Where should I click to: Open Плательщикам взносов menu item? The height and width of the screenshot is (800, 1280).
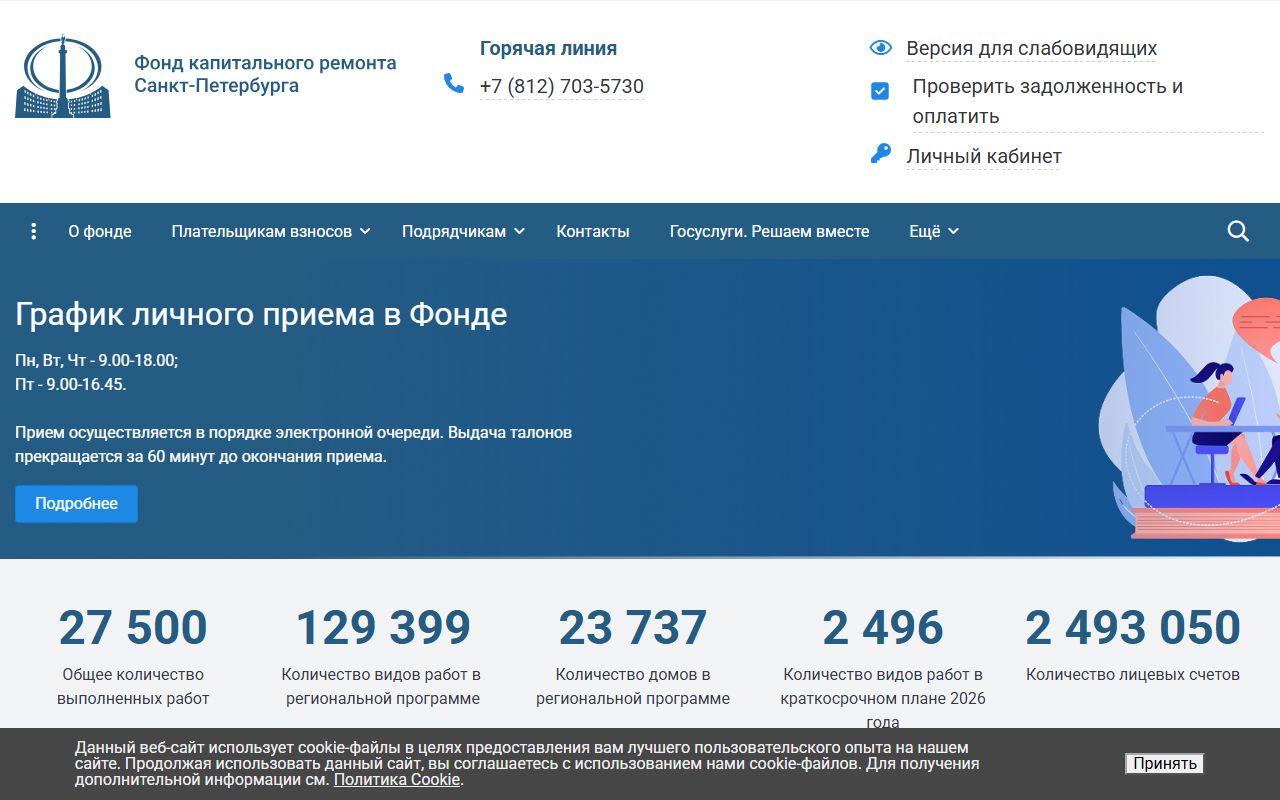point(261,231)
